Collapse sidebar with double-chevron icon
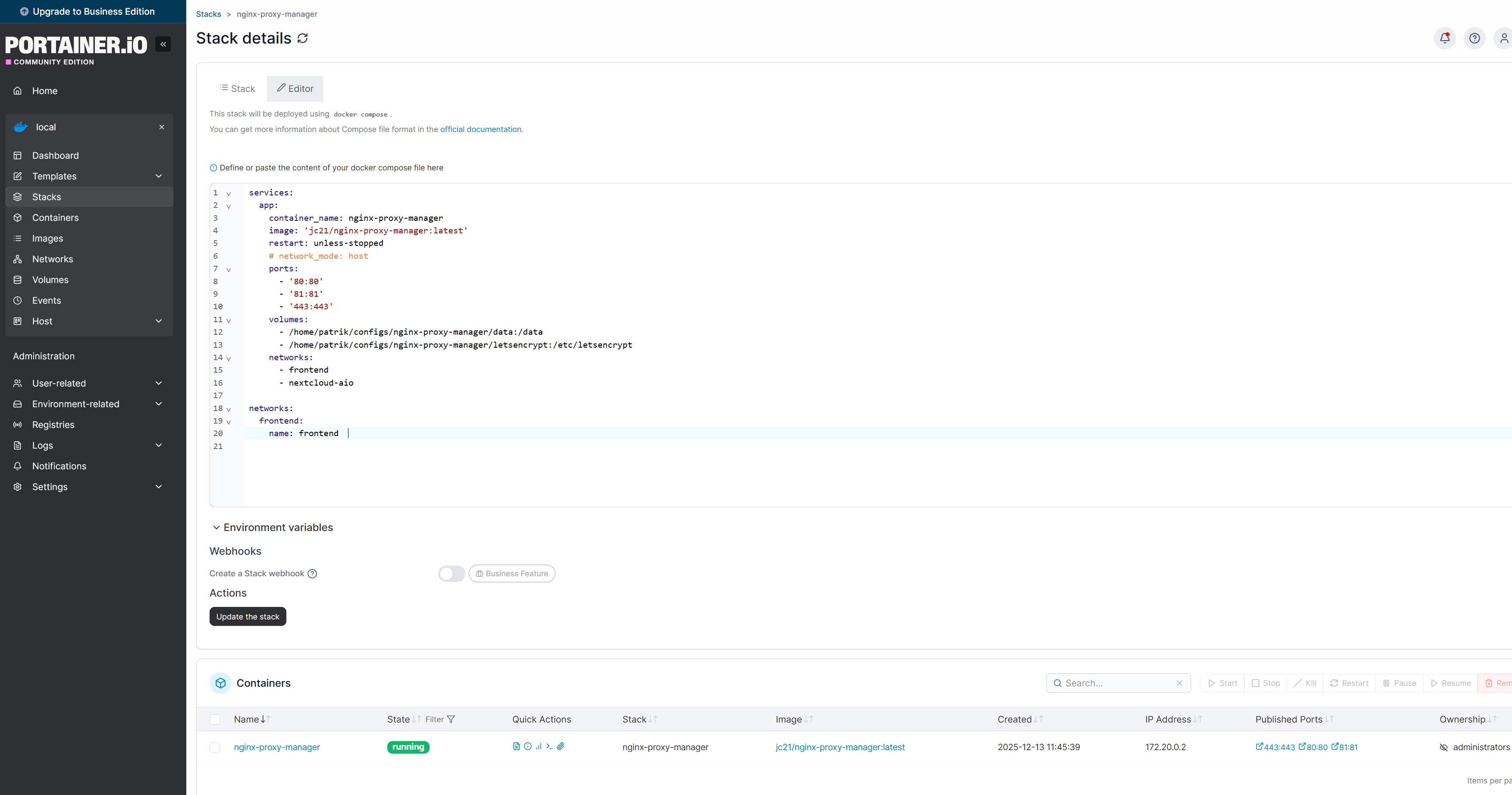Viewport: 1512px width, 795px height. [163, 44]
